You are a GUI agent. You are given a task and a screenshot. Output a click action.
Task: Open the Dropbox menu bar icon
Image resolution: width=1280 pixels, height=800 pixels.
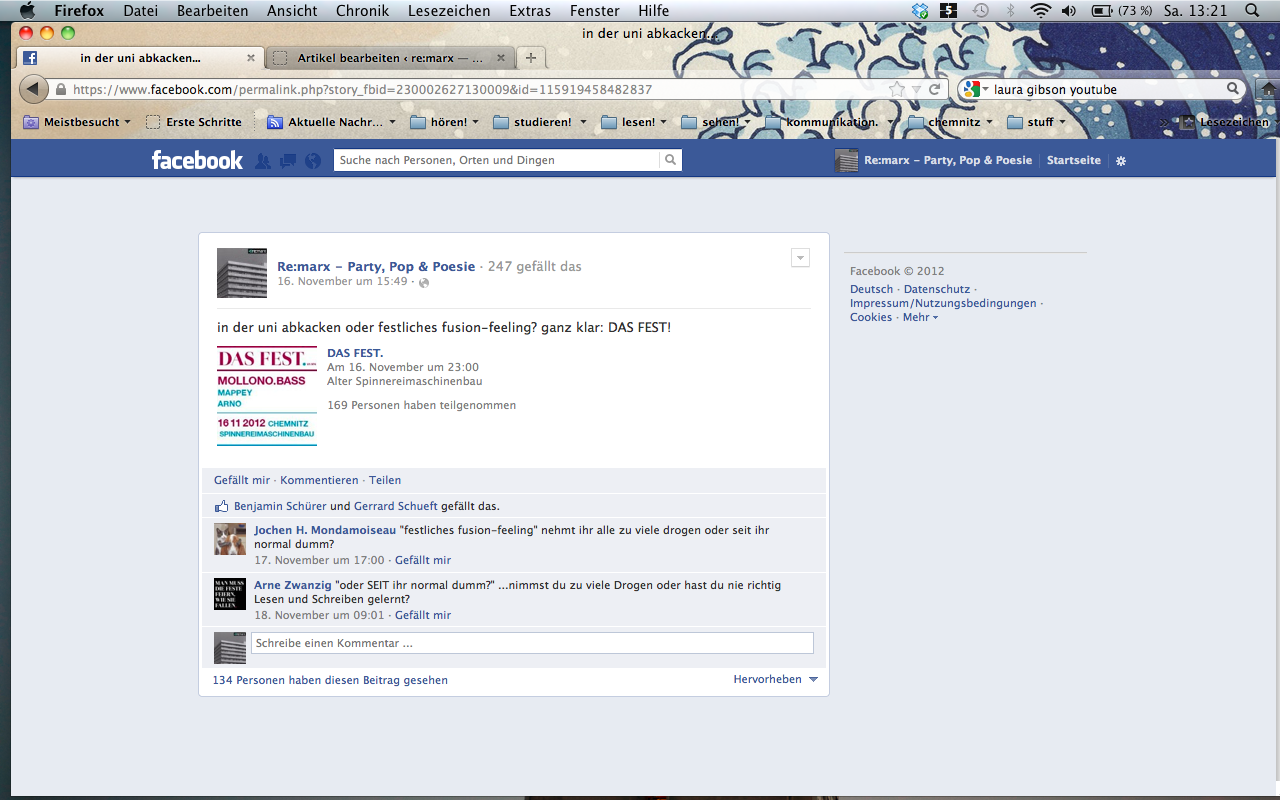(x=920, y=10)
